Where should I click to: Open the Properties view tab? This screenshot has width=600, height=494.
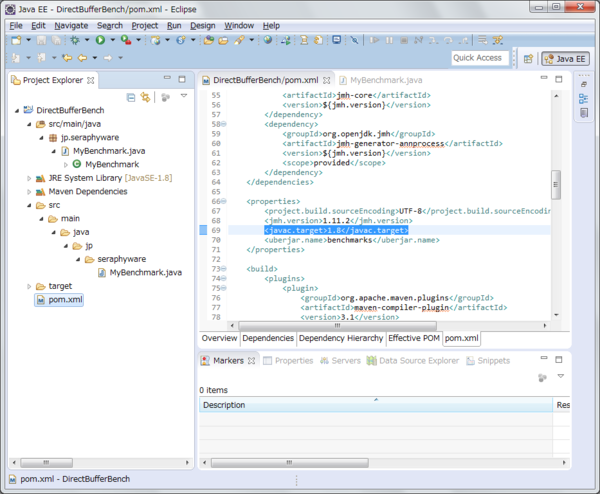click(288, 361)
